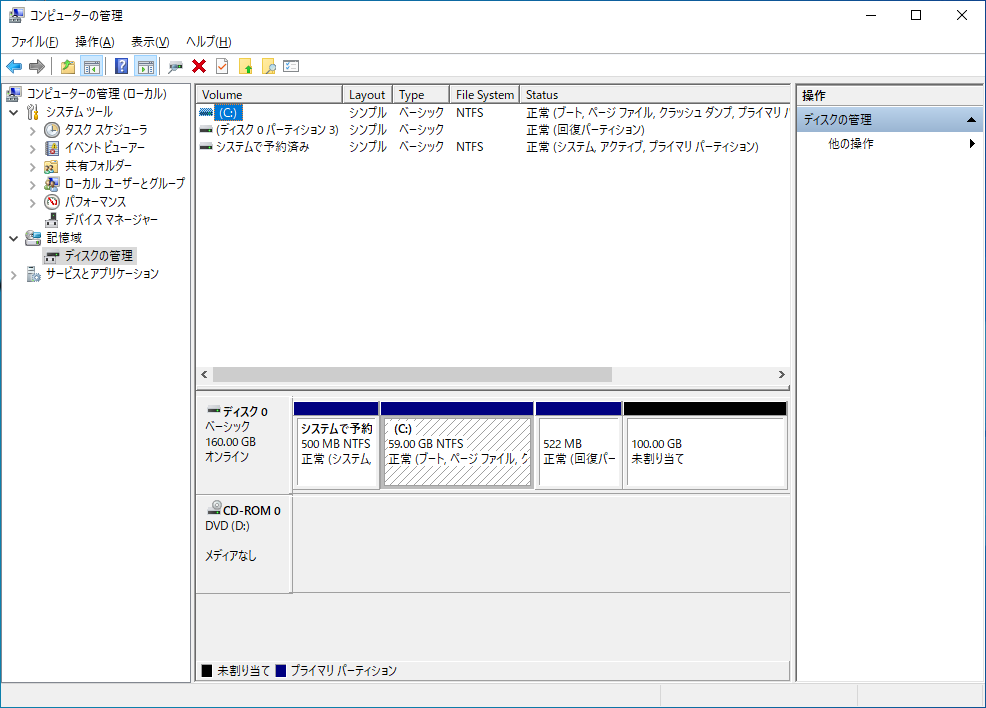The height and width of the screenshot is (708, 986).
Task: Toggle the action pane visibility icon
Action: click(x=146, y=66)
